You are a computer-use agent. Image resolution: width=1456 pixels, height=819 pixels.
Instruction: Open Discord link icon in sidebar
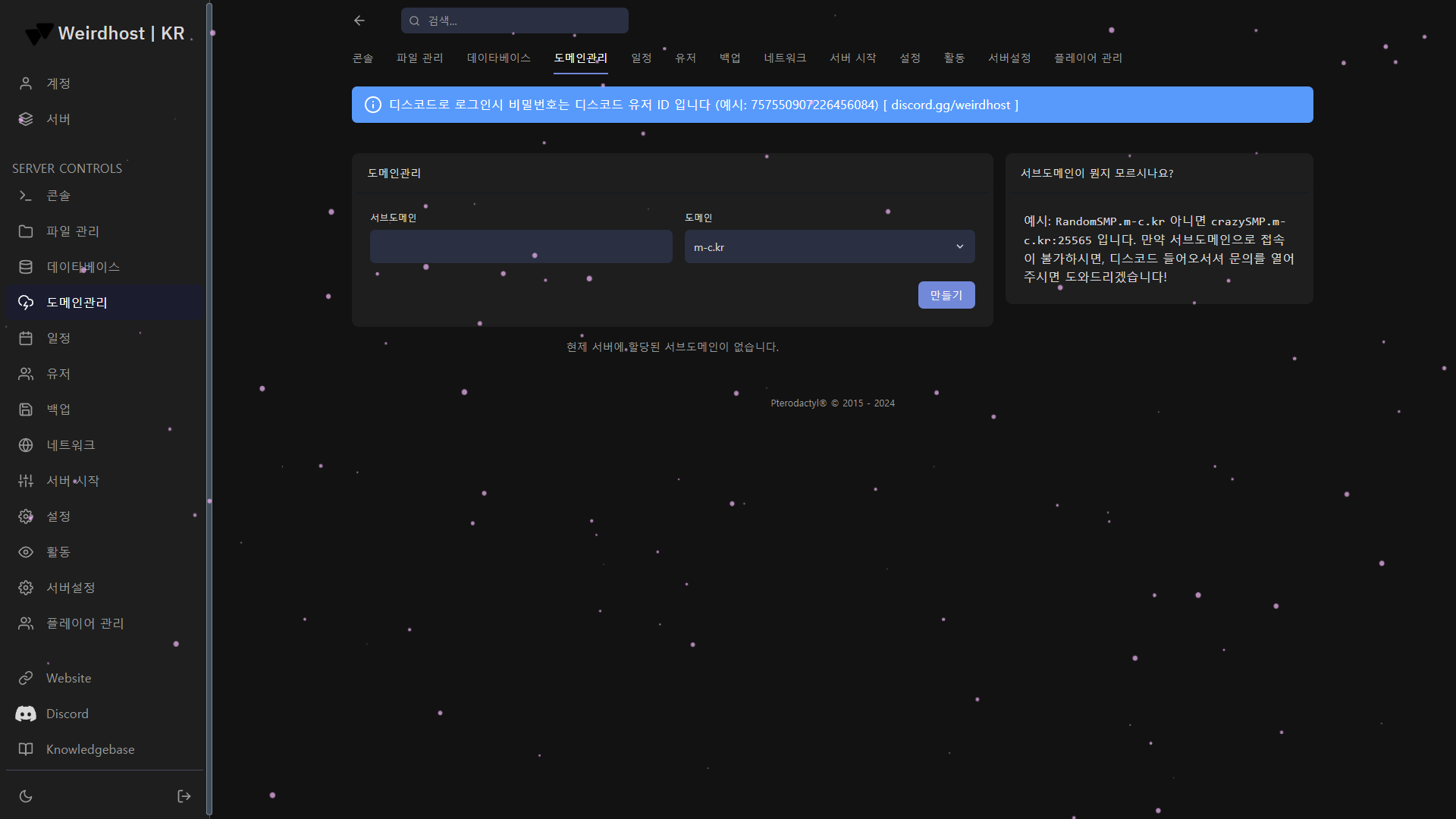point(26,714)
